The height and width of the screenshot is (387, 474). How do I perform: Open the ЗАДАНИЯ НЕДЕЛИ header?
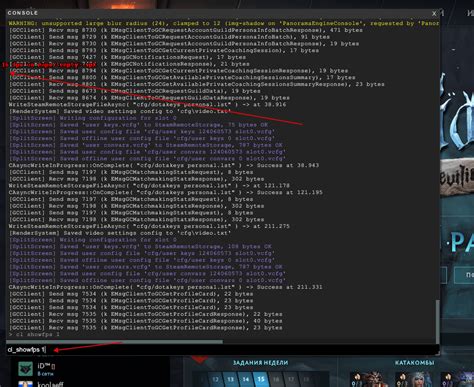pyautogui.click(x=260, y=363)
